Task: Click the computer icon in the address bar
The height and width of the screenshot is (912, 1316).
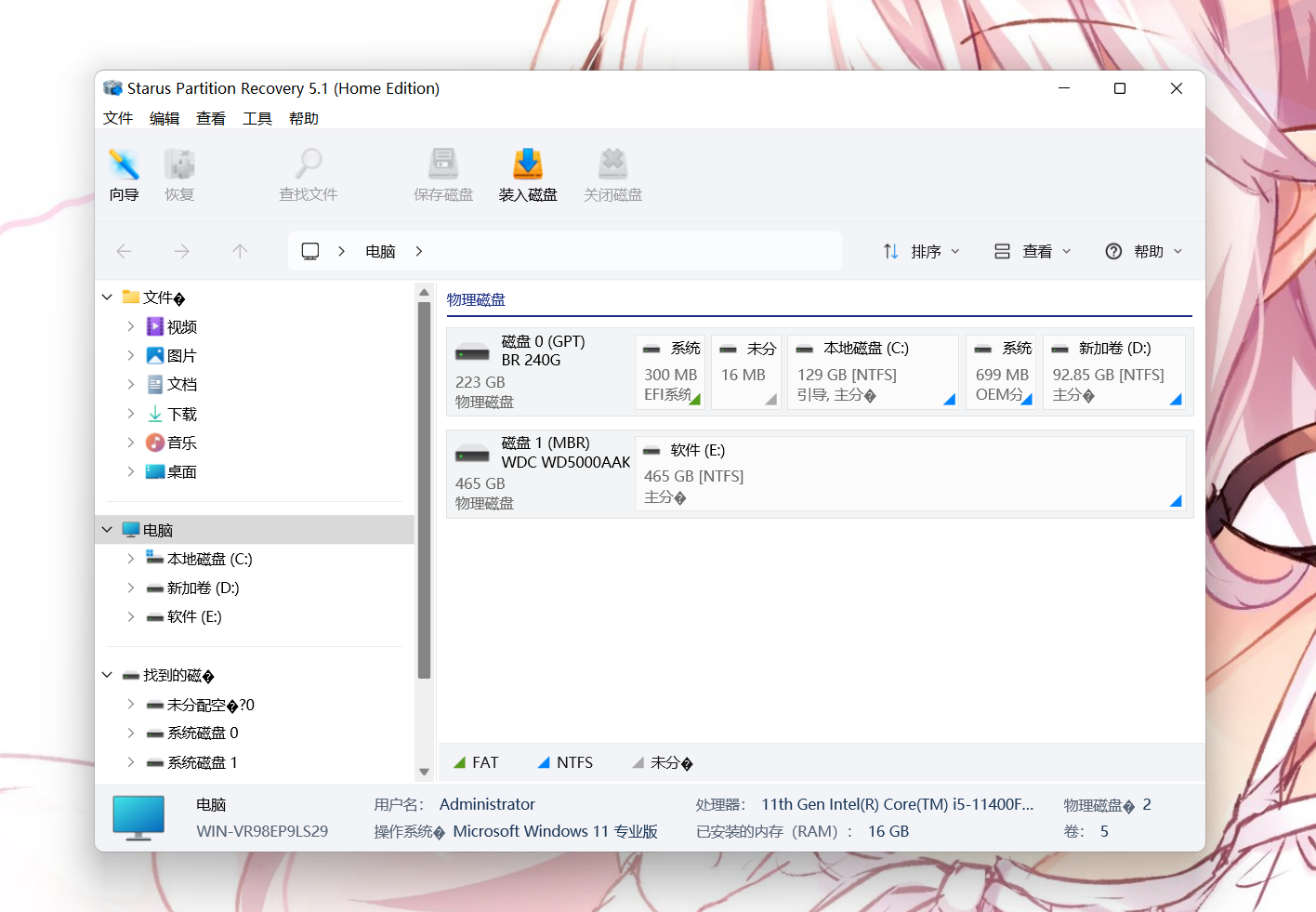Action: pyautogui.click(x=310, y=251)
